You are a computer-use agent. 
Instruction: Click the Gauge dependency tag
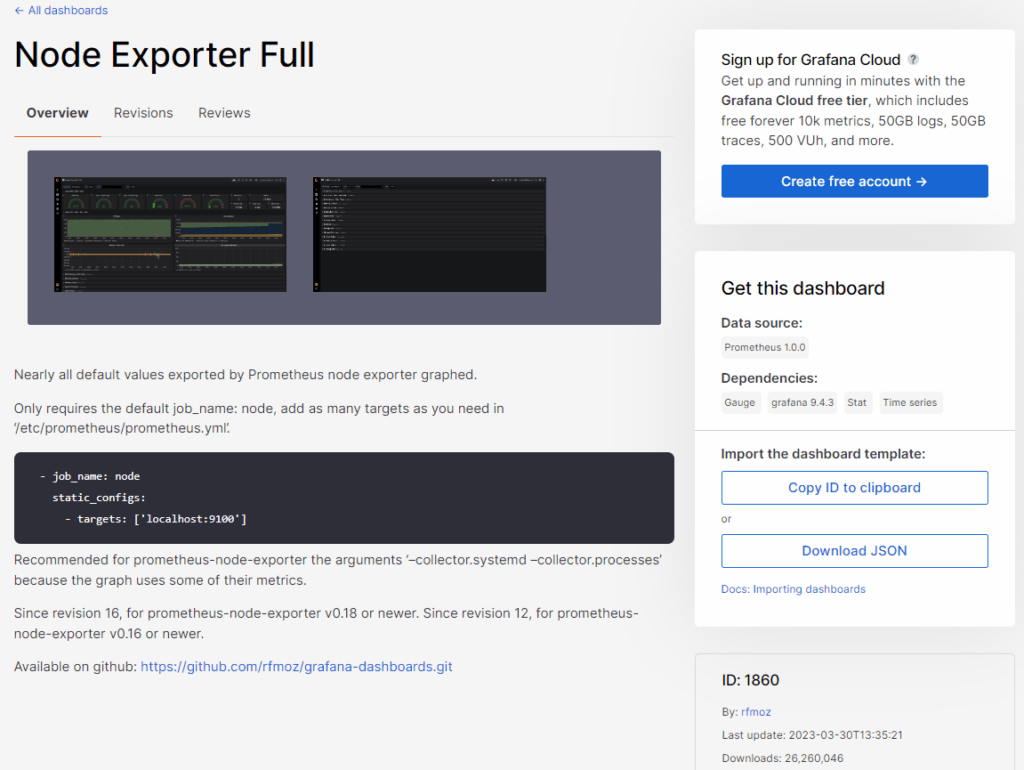coord(739,402)
